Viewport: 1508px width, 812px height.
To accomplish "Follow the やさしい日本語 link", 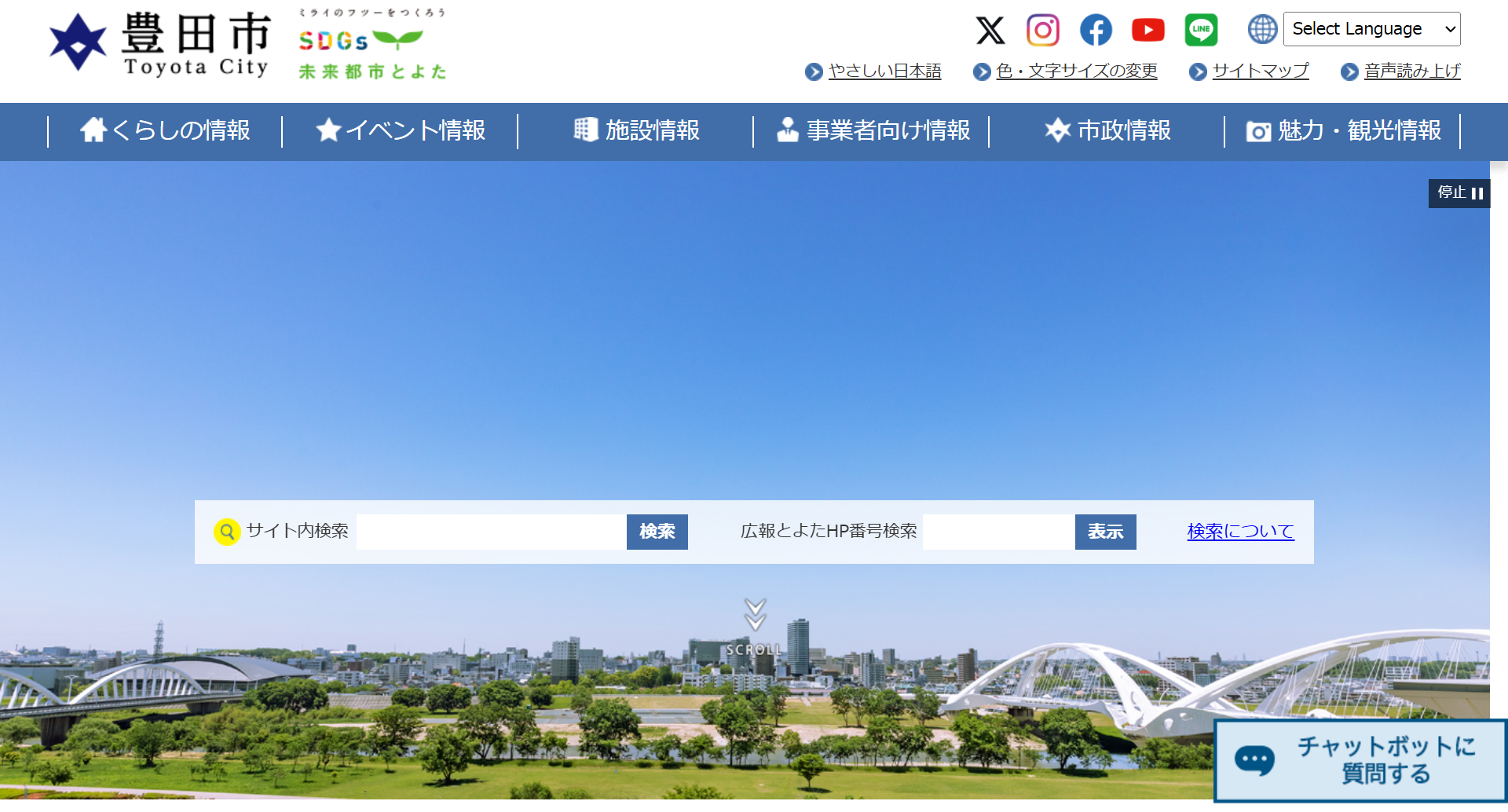I will pyautogui.click(x=884, y=71).
